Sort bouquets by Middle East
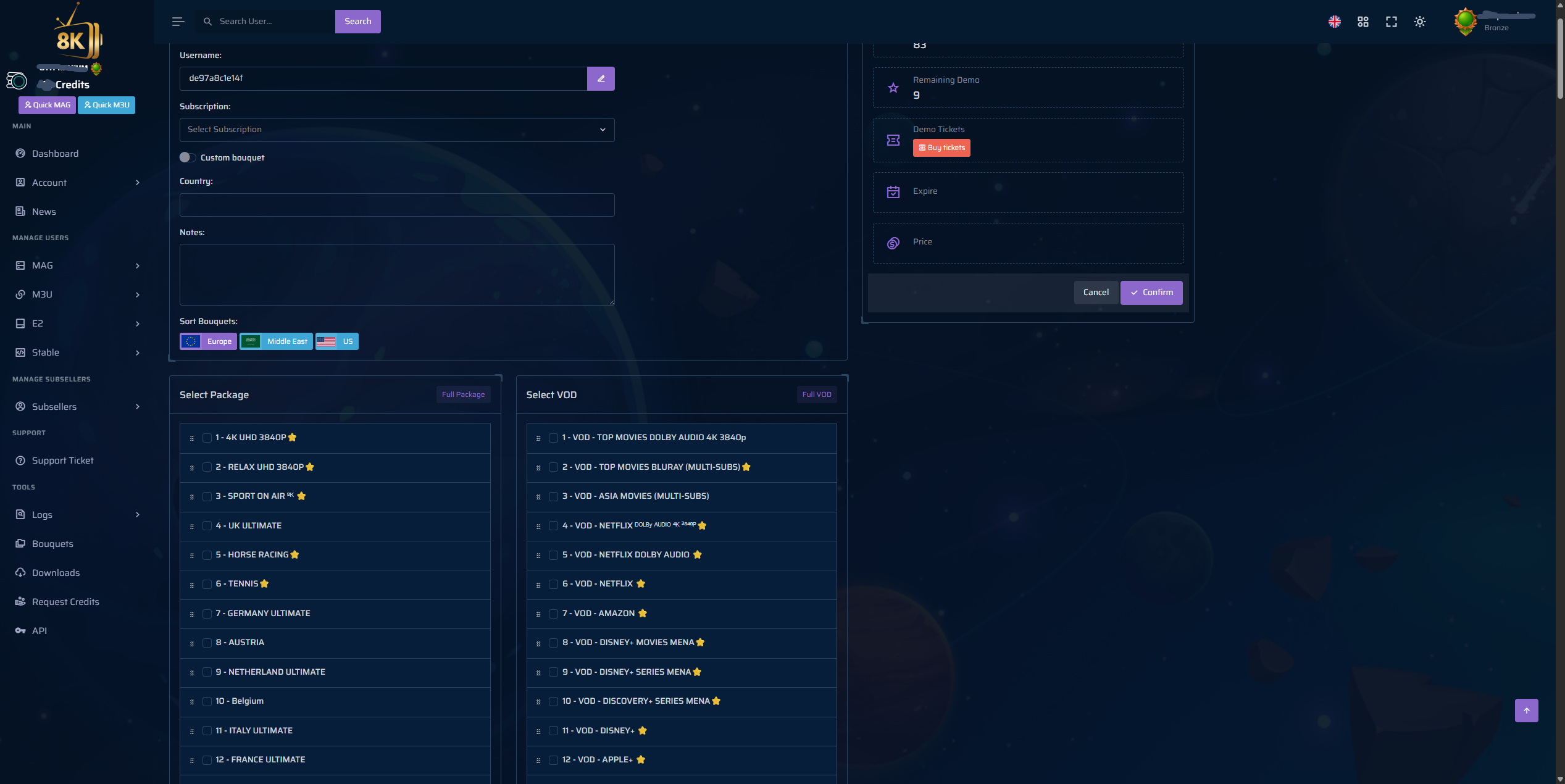Viewport: 1565px width, 784px height. 276,341
